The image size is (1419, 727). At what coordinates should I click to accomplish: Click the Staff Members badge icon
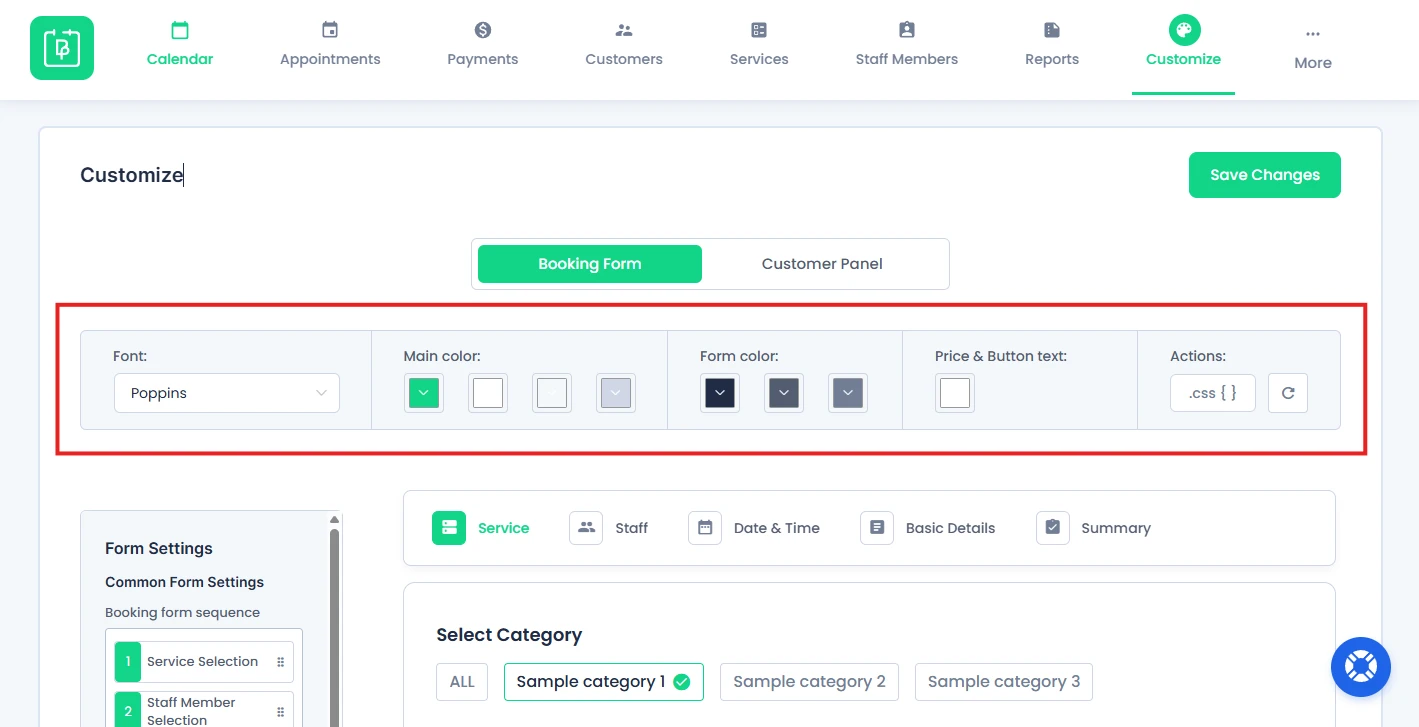tap(907, 30)
